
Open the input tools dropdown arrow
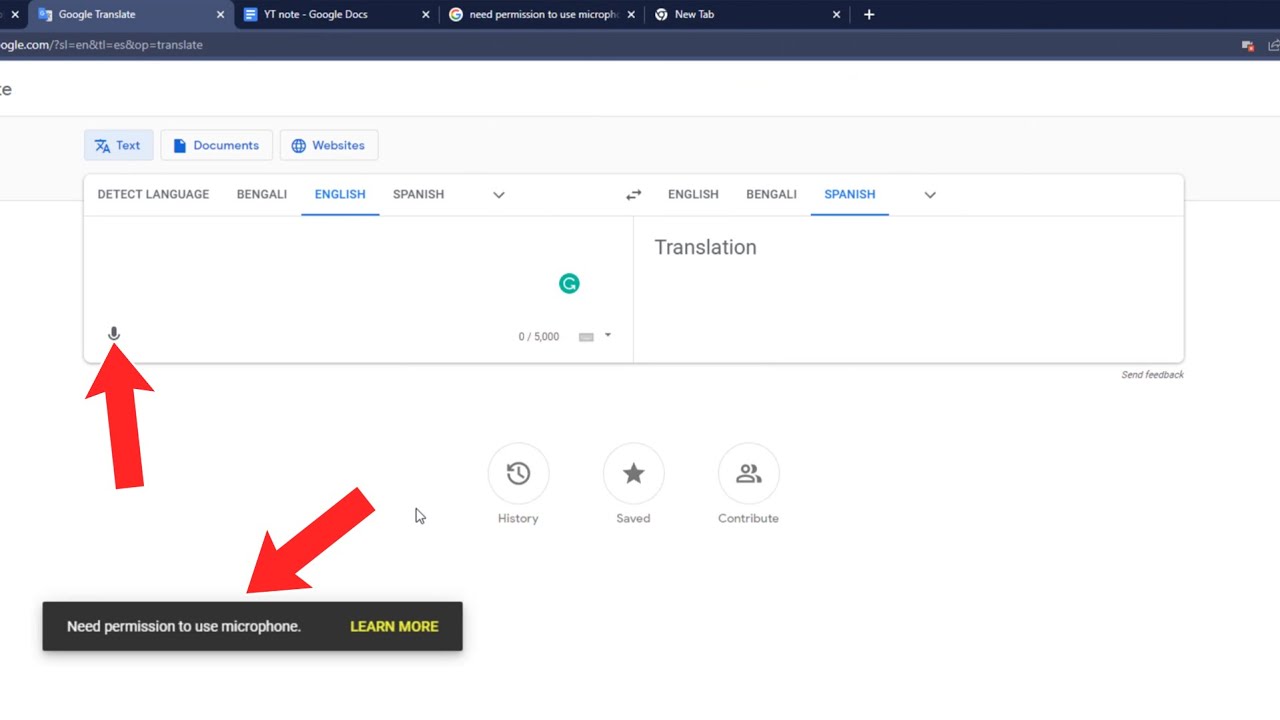pos(607,336)
